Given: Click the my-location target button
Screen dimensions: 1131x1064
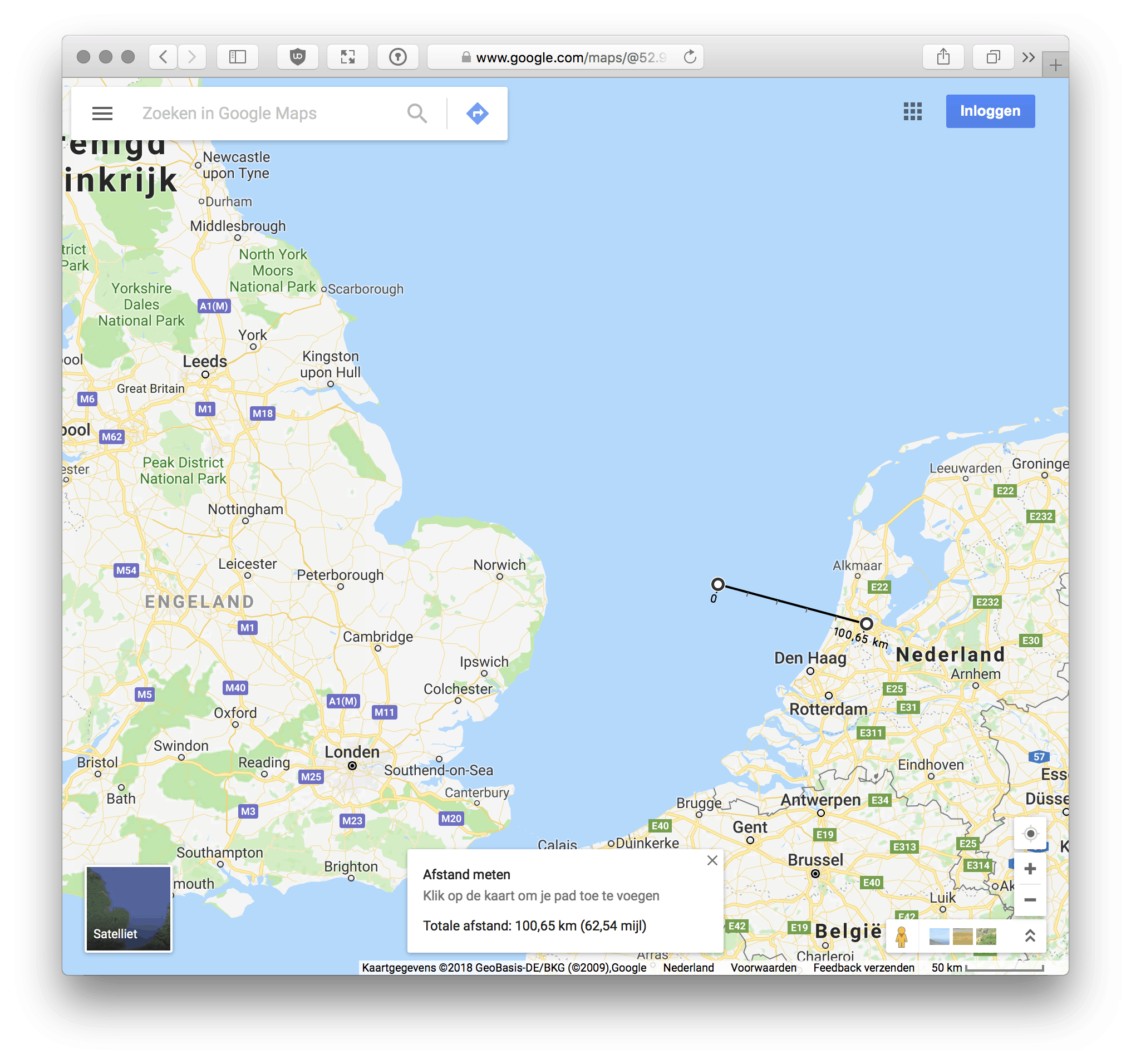Looking at the screenshot, I should pos(1030,834).
